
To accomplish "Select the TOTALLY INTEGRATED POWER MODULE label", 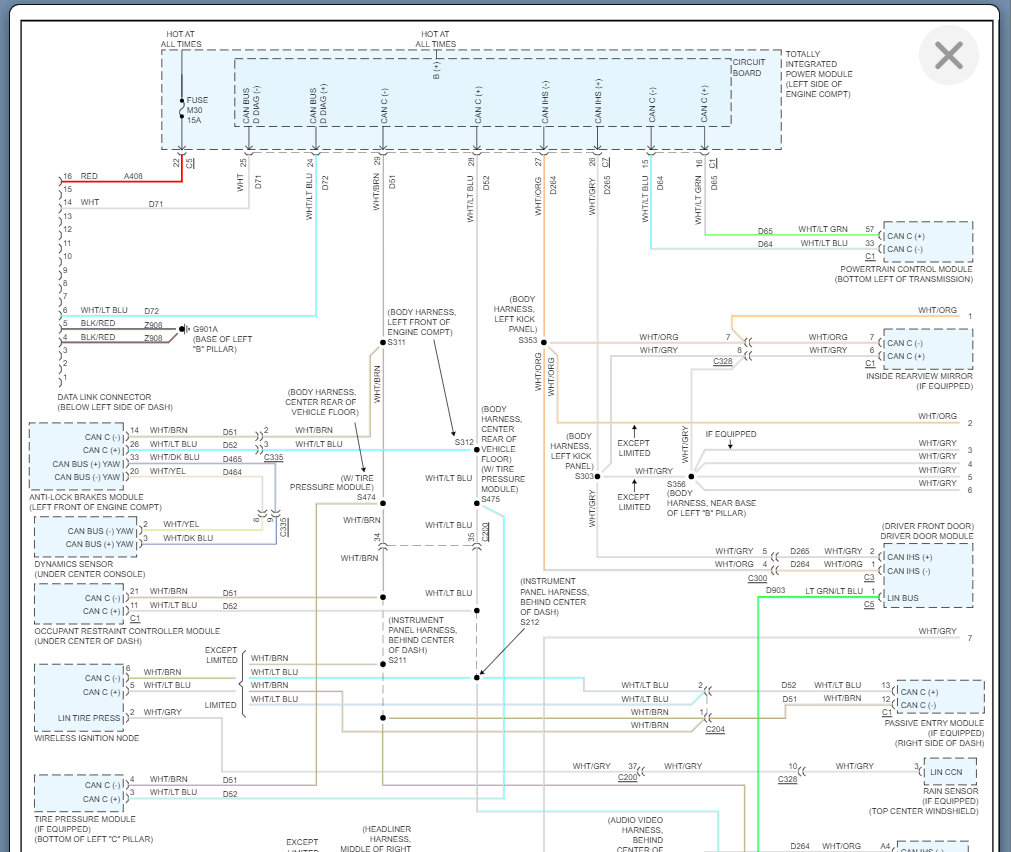I will (819, 74).
